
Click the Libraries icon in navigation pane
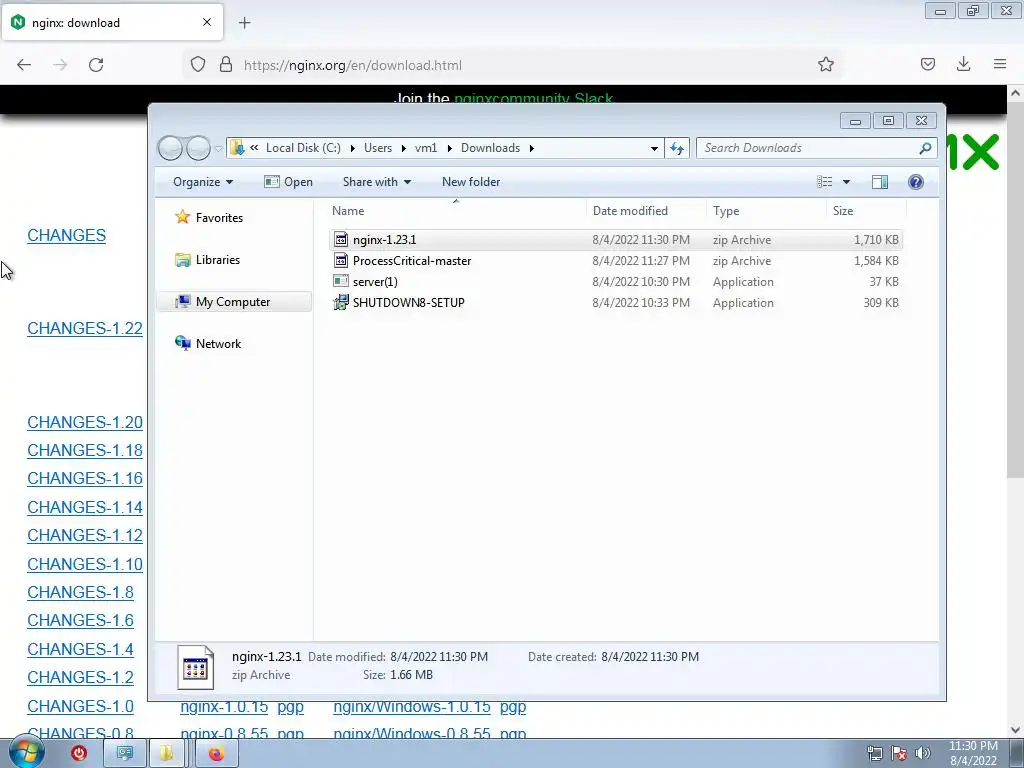click(182, 260)
